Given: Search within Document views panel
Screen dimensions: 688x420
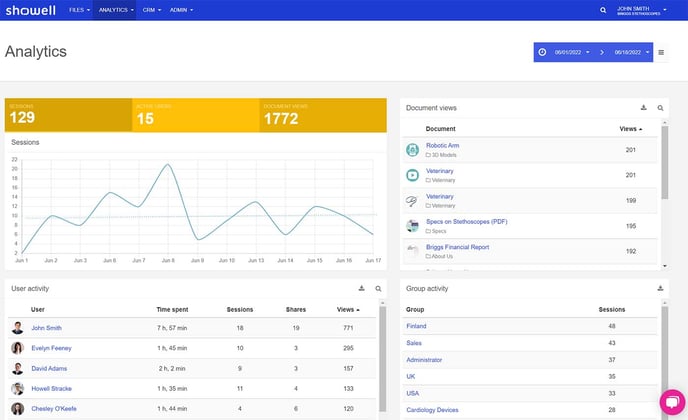Looking at the screenshot, I should point(660,108).
